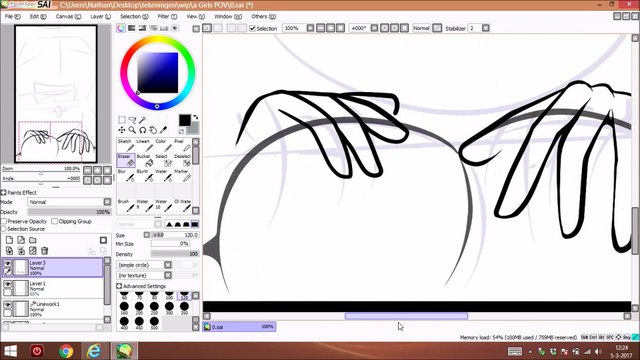Select Layer 1 in layer list
Viewport: 640px width, 360px height.
pos(53,288)
